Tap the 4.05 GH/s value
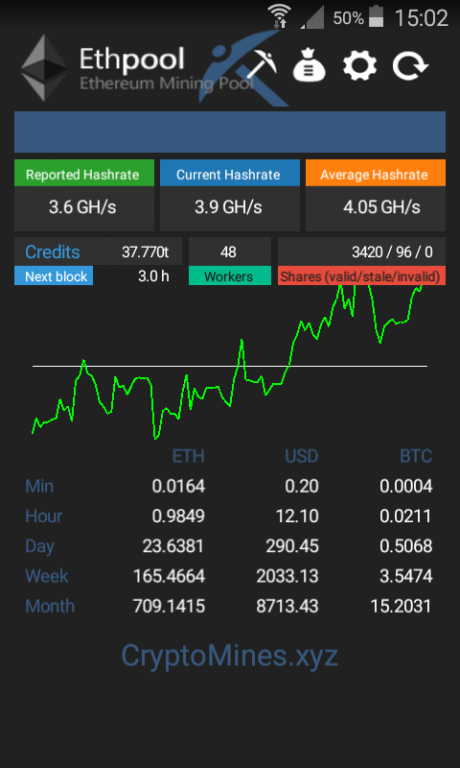Viewport: 460px width, 768px height. click(x=382, y=207)
